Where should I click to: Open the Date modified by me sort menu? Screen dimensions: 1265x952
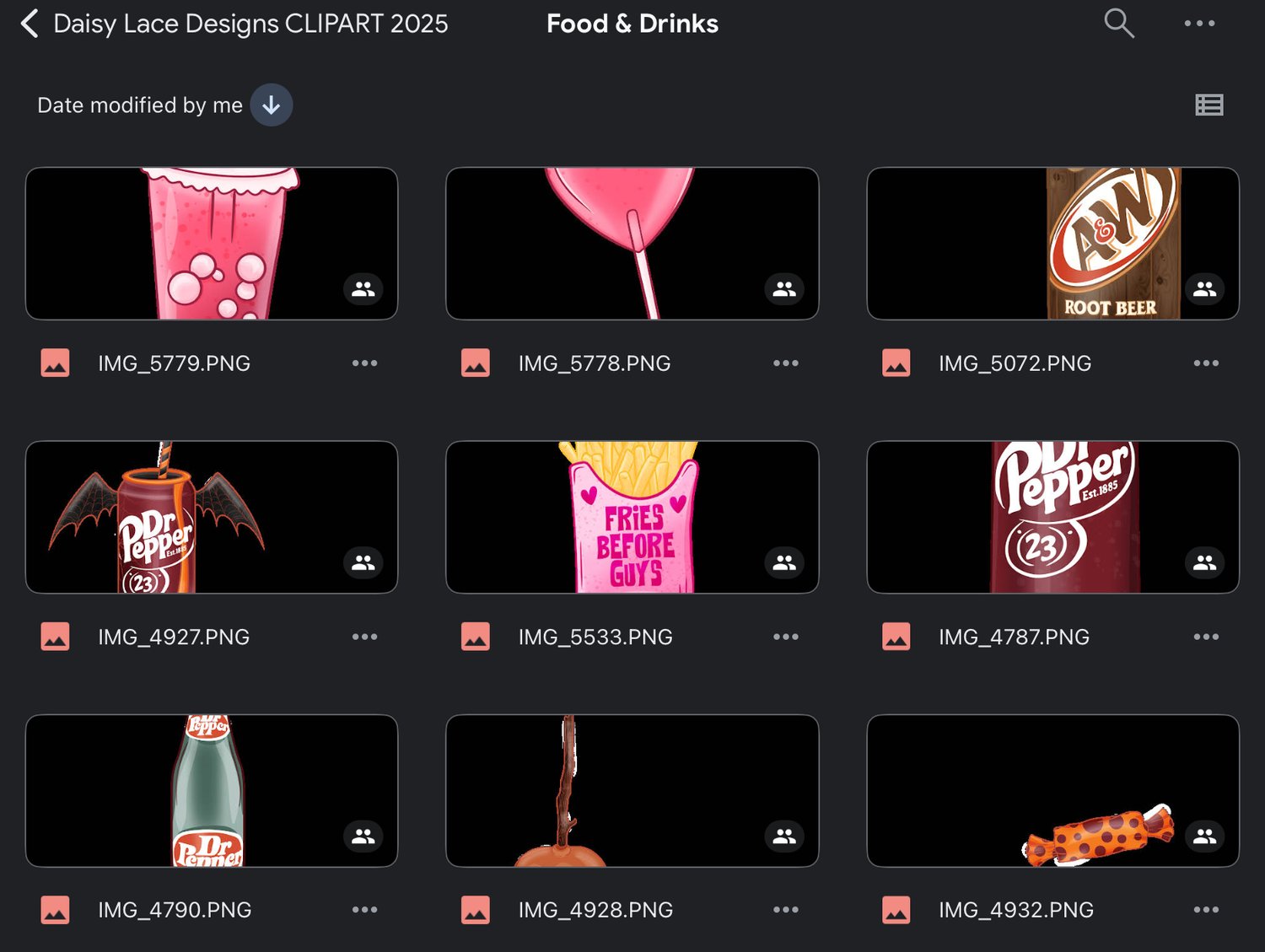(140, 105)
